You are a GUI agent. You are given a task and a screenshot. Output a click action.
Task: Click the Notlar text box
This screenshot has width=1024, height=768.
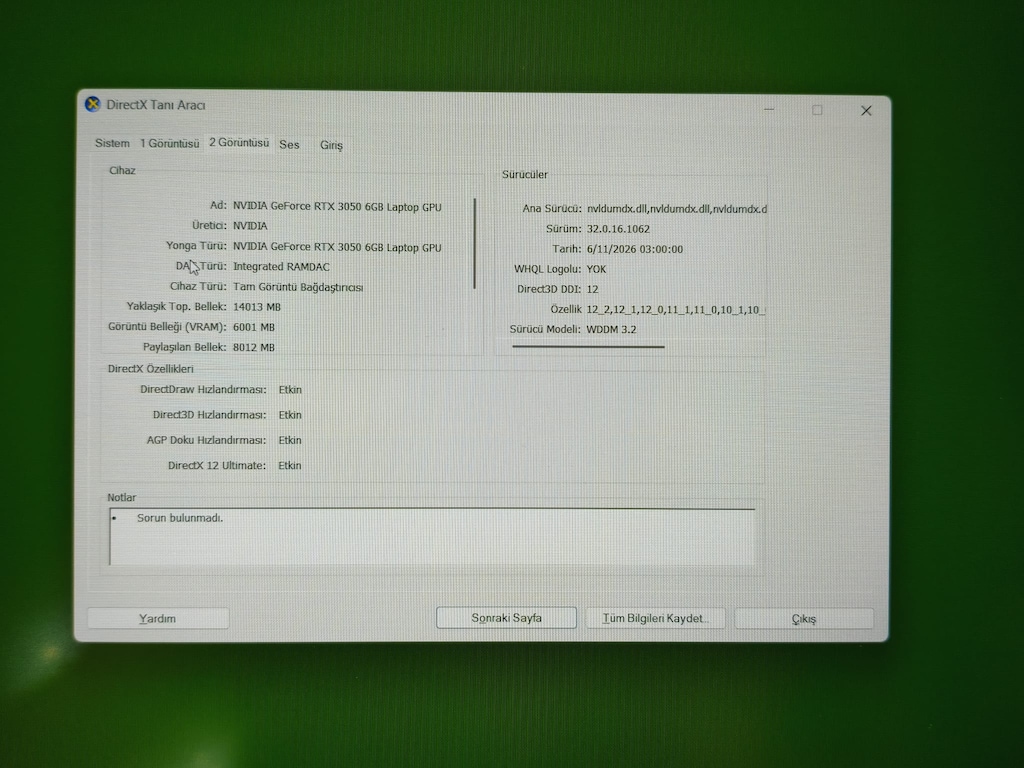click(432, 537)
